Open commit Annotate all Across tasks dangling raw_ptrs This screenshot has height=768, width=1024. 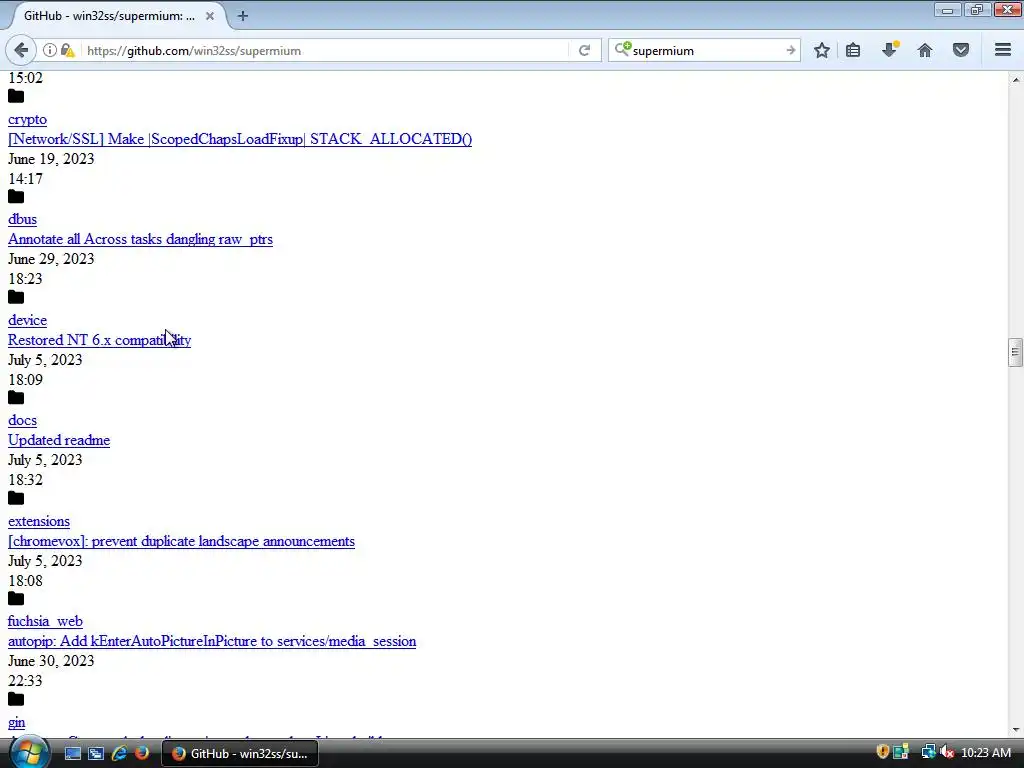click(x=140, y=239)
